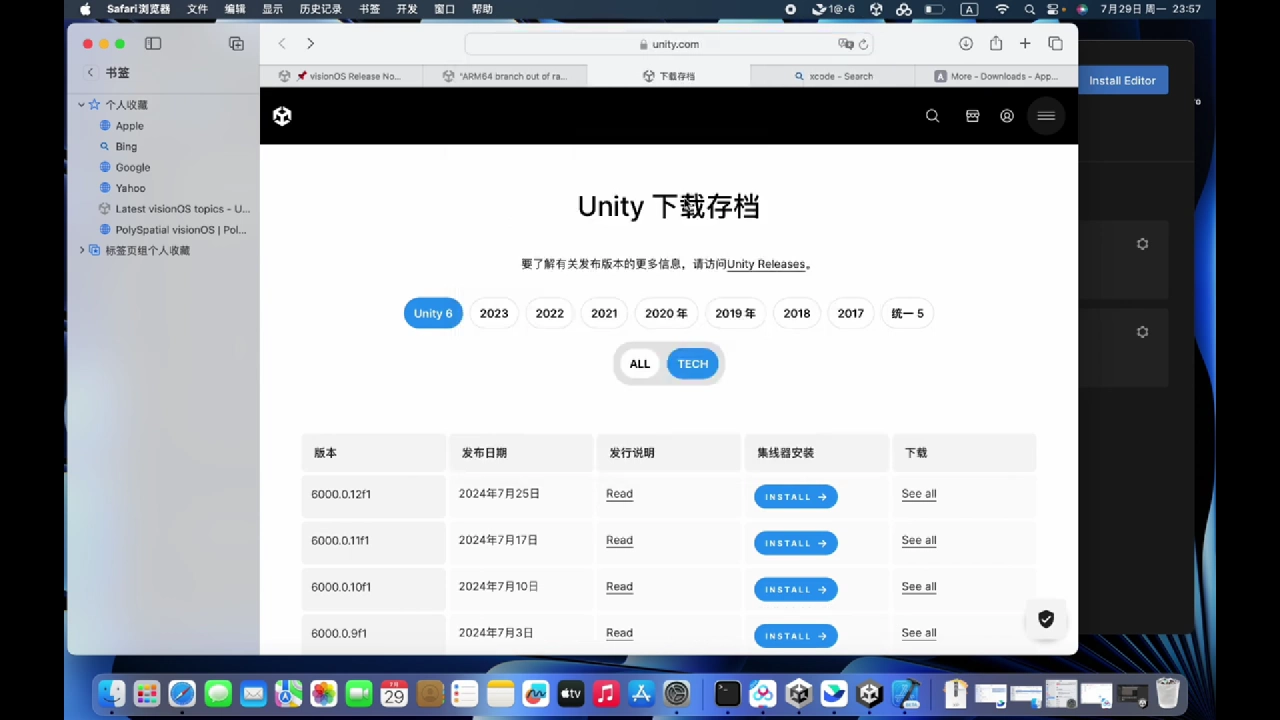The image size is (1280, 720).
Task: Select the 2020 年 version pill
Action: click(x=666, y=313)
